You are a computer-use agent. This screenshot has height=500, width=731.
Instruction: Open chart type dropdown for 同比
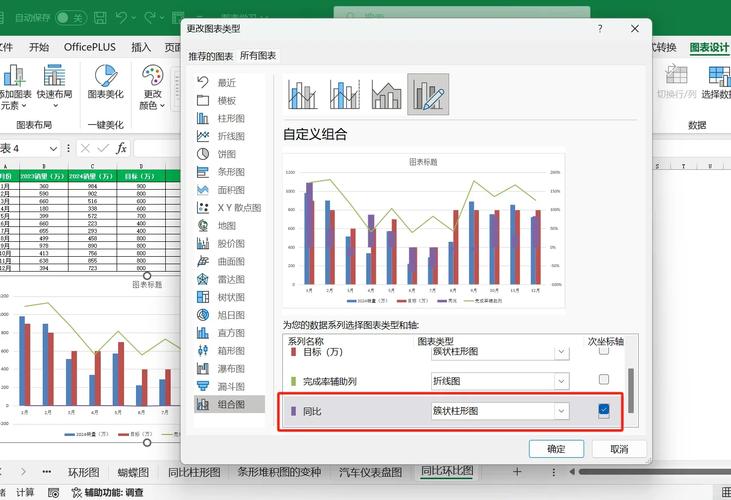(561, 411)
